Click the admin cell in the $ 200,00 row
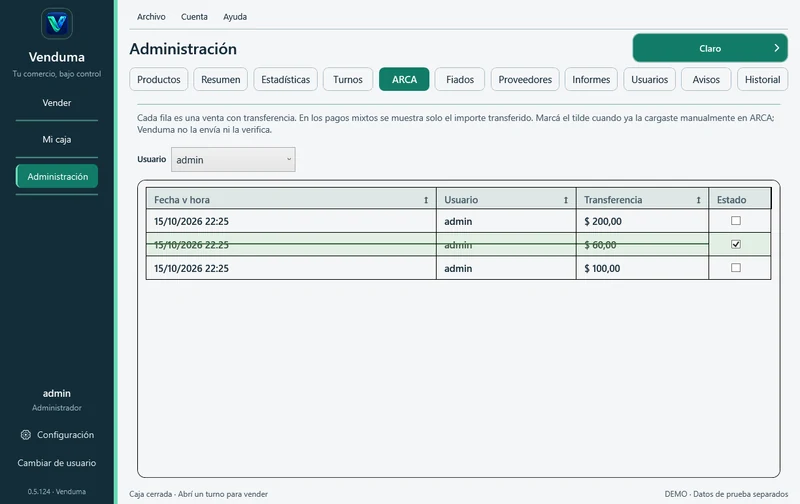This screenshot has height=504, width=800. coord(506,221)
